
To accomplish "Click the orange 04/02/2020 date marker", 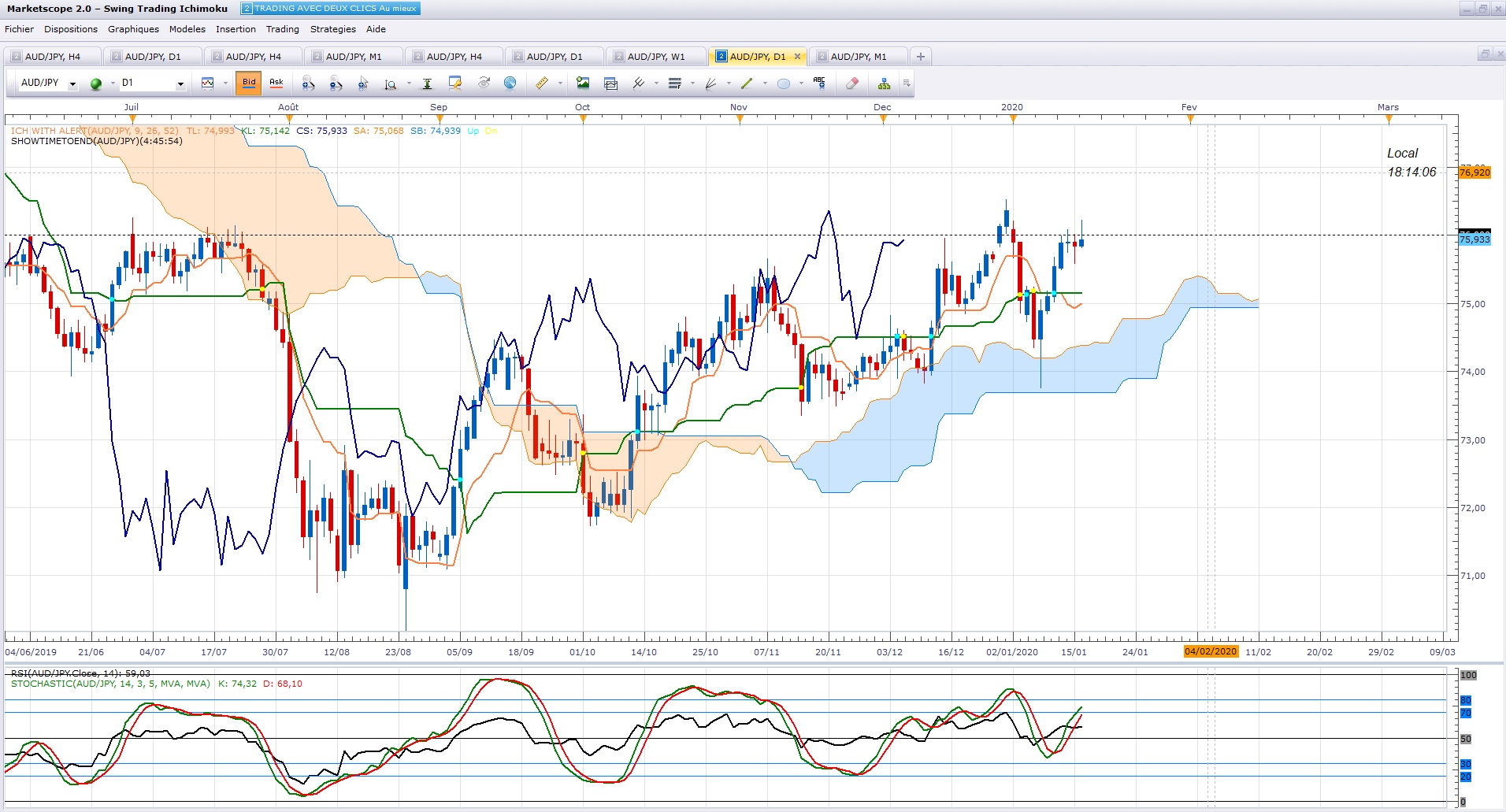I will [x=1211, y=651].
